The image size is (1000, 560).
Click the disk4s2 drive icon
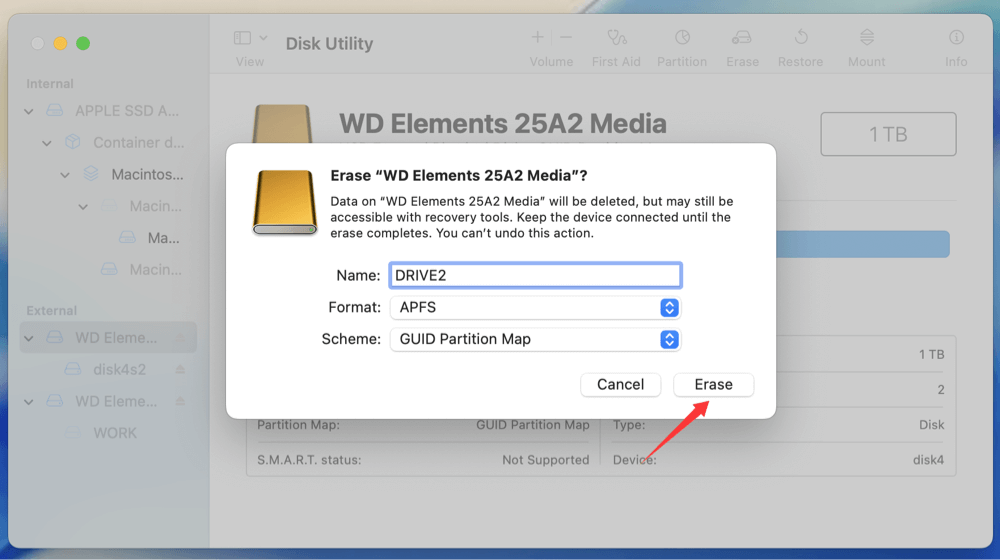click(73, 369)
